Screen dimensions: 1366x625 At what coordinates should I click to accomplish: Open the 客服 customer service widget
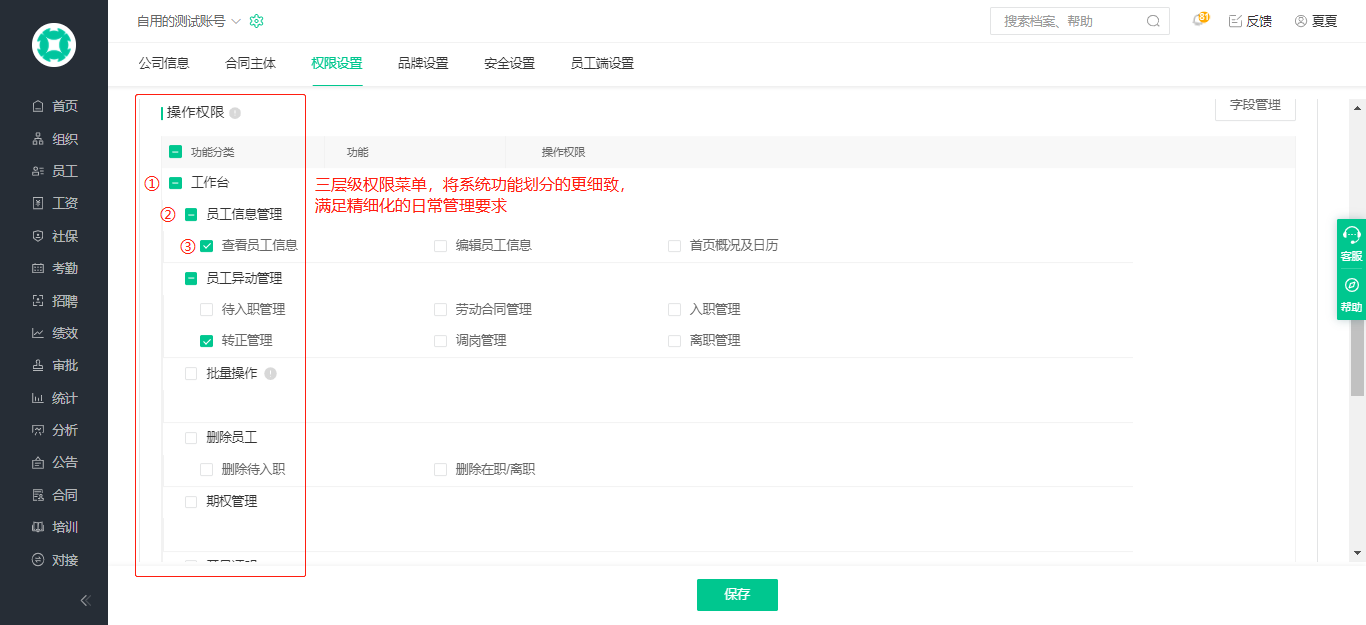tap(1351, 244)
